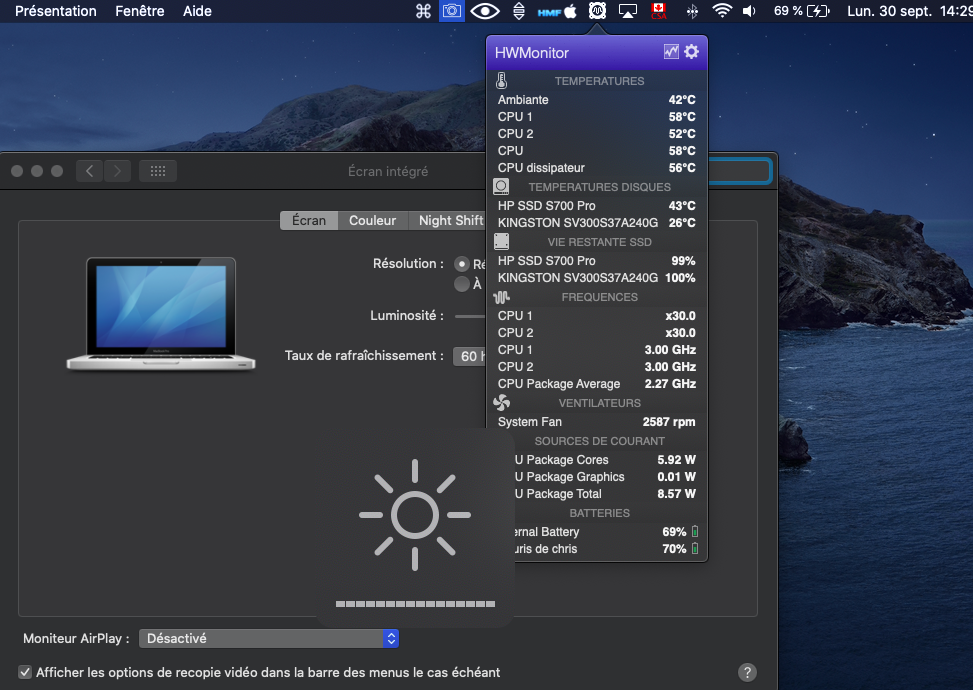Open the Moniteur AirPlay dropdown
The height and width of the screenshot is (690, 973).
pos(269,638)
